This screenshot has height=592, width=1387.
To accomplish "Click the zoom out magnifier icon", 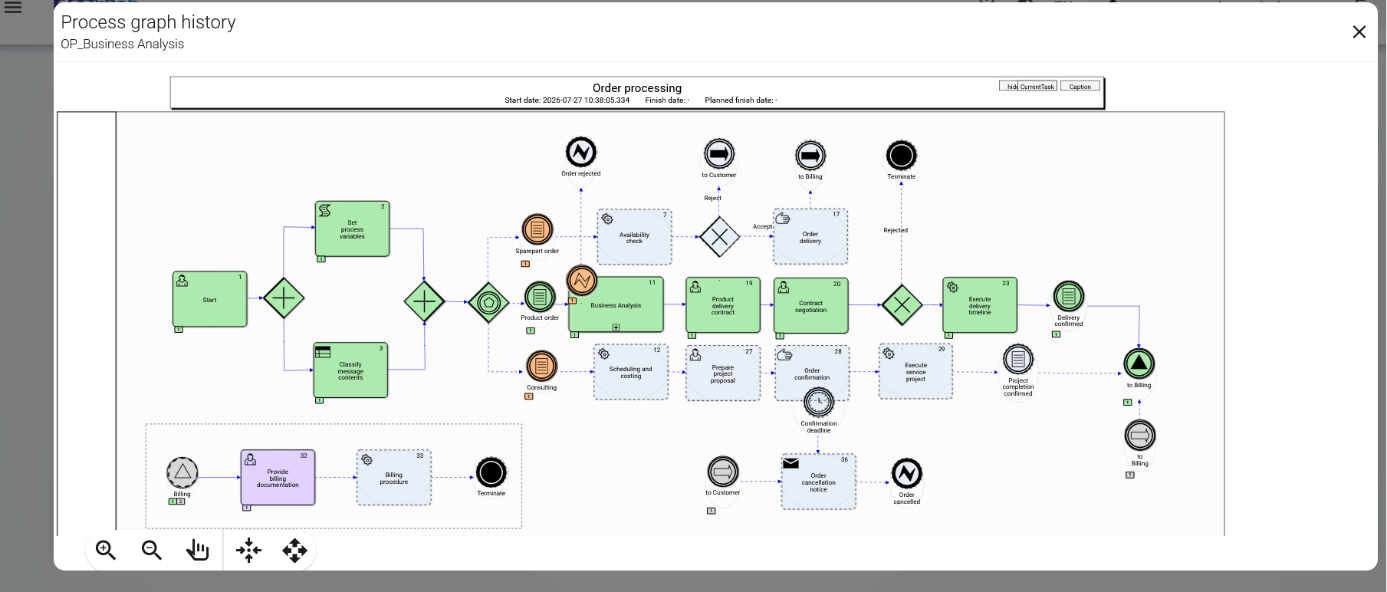I will coord(152,550).
